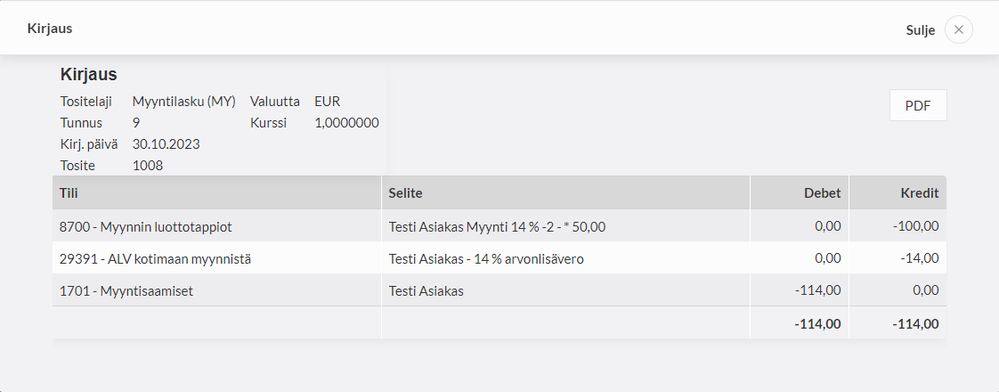
Task: Select row 1701 - Myyntisaamiset
Action: pos(500,291)
